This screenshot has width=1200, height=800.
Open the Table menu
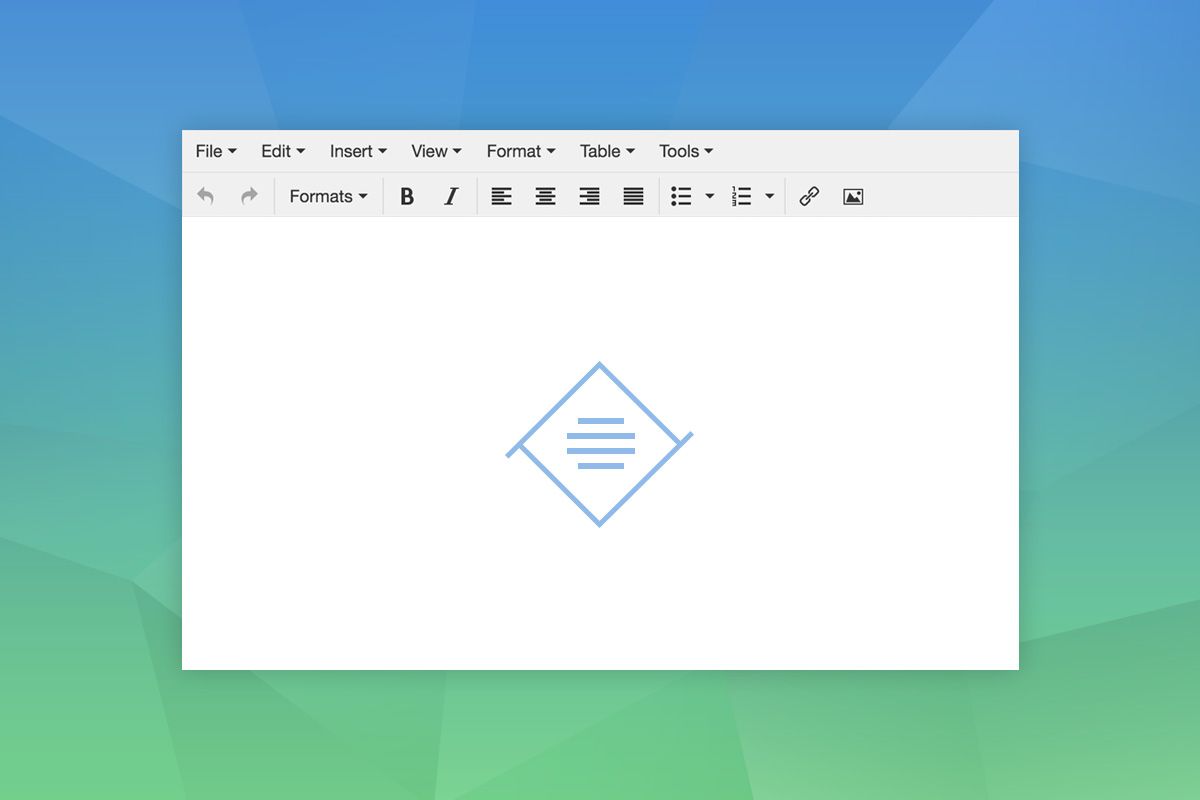pyautogui.click(x=607, y=151)
